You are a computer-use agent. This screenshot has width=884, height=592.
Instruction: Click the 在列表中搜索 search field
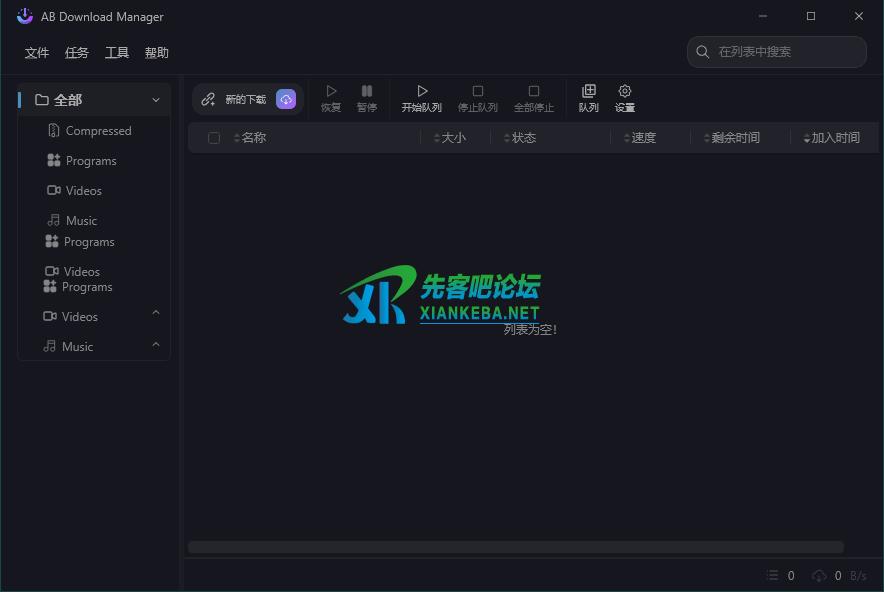coord(785,52)
